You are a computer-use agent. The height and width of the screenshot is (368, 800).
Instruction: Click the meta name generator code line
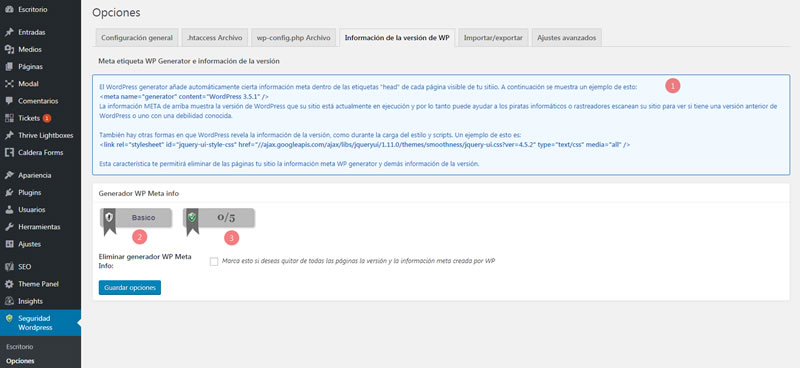[x=184, y=96]
